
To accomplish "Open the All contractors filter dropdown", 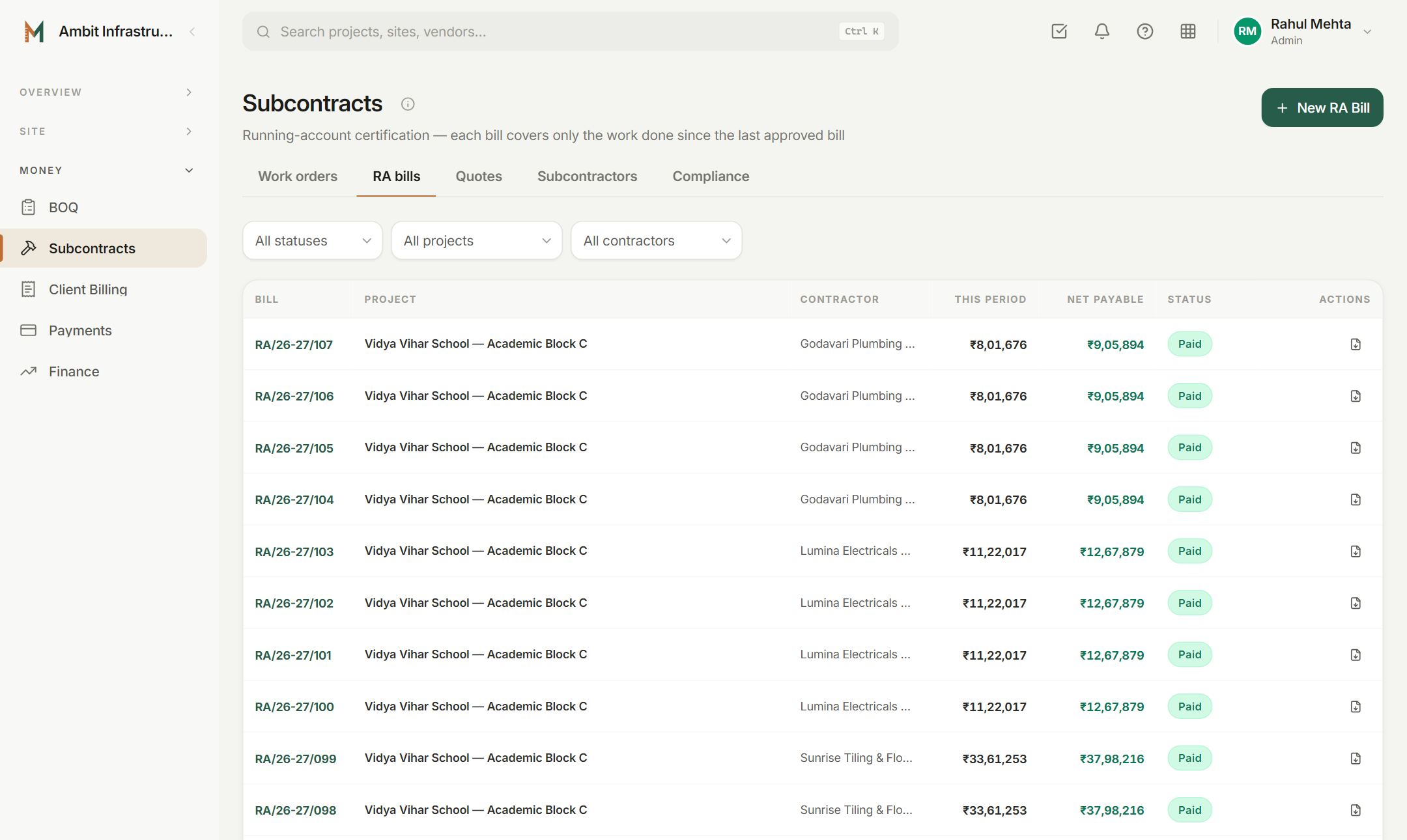I will 657,240.
